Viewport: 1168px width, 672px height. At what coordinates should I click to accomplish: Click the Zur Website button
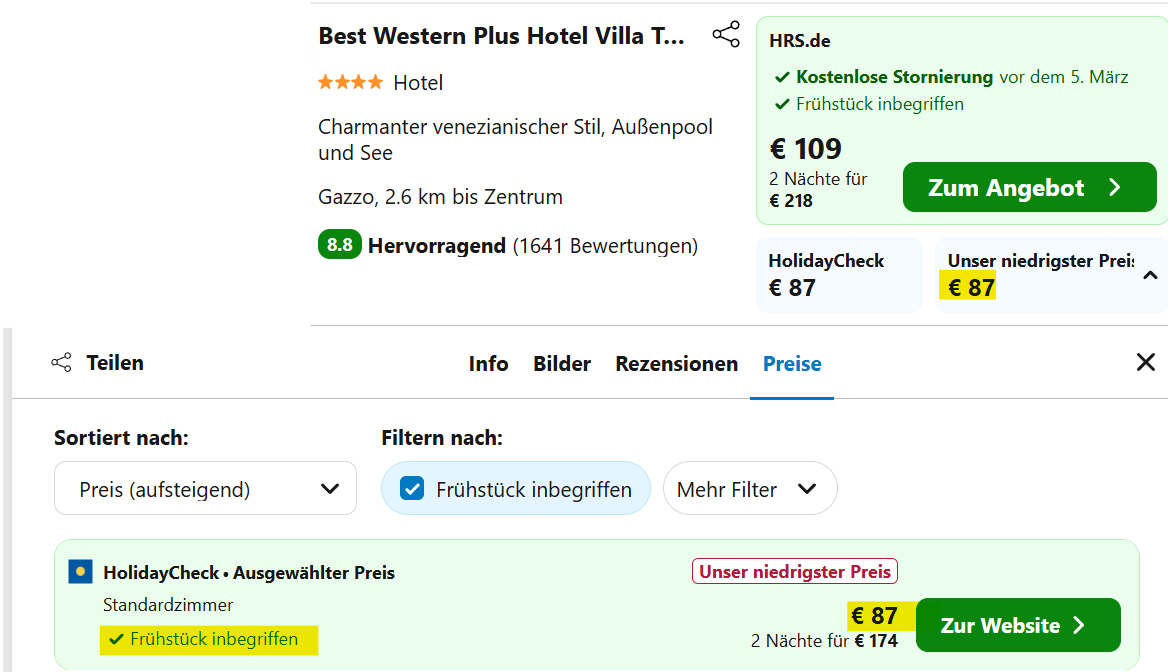[x=1018, y=625]
